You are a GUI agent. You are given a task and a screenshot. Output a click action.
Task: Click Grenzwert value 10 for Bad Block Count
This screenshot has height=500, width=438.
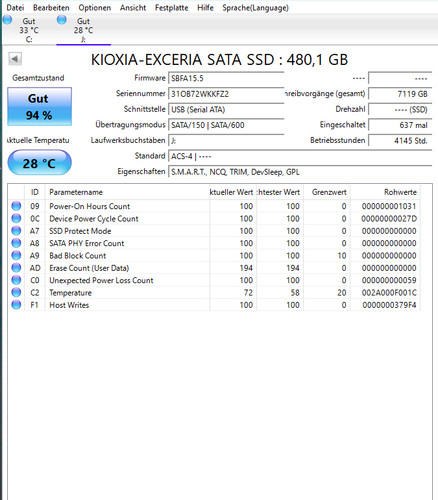coord(342,256)
